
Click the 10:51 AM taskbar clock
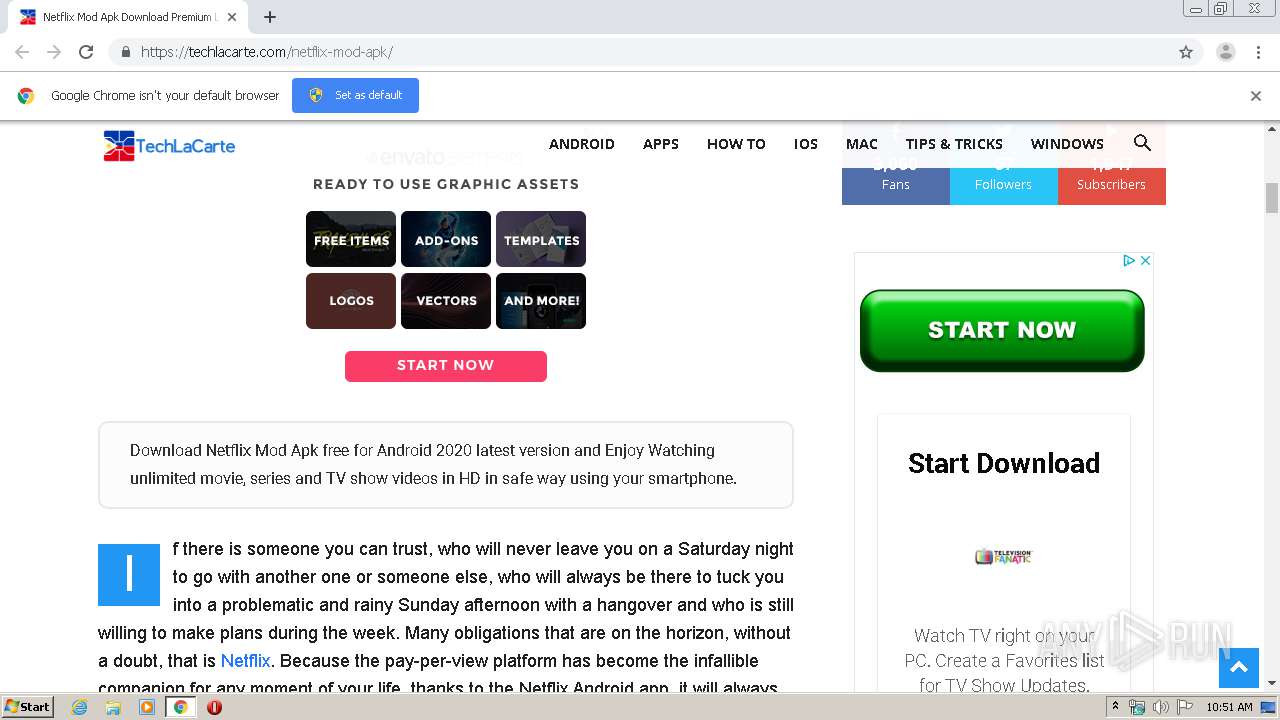click(1230, 707)
